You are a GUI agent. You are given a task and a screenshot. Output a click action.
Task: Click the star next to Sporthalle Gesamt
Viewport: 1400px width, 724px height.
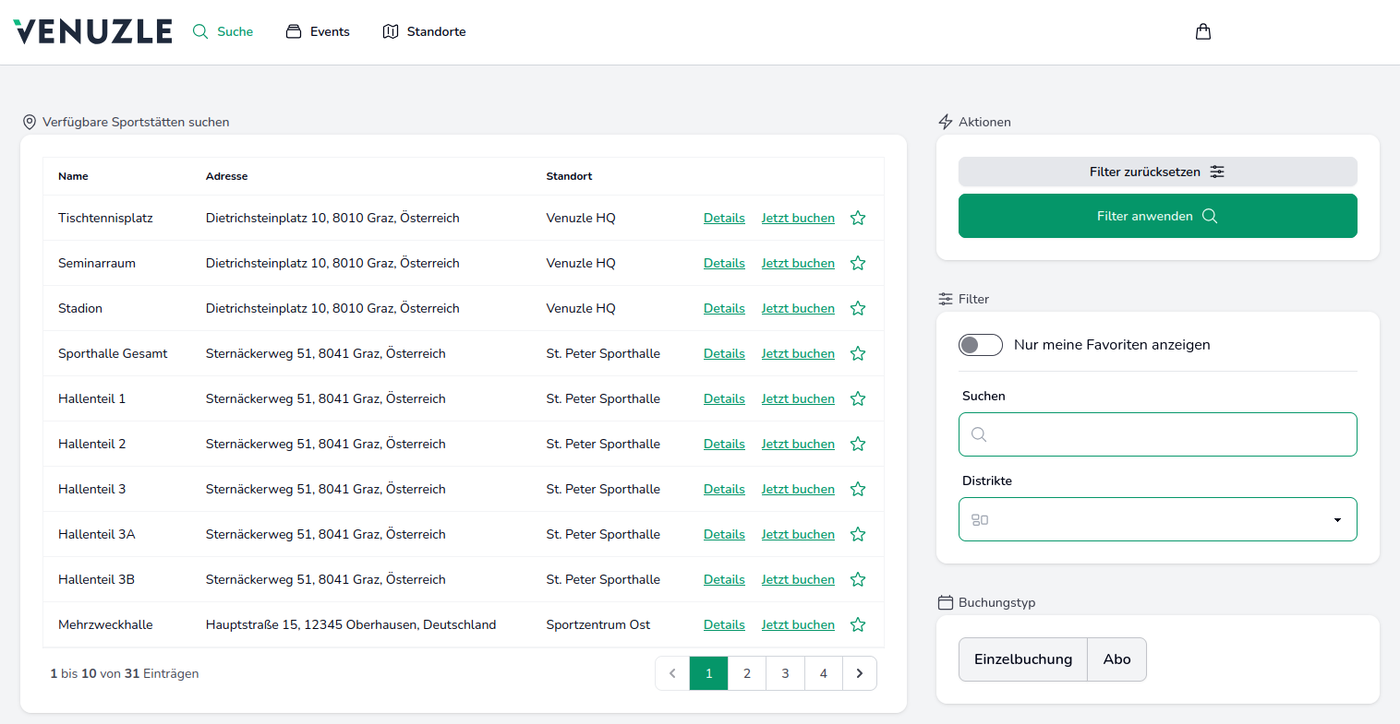[x=857, y=354]
